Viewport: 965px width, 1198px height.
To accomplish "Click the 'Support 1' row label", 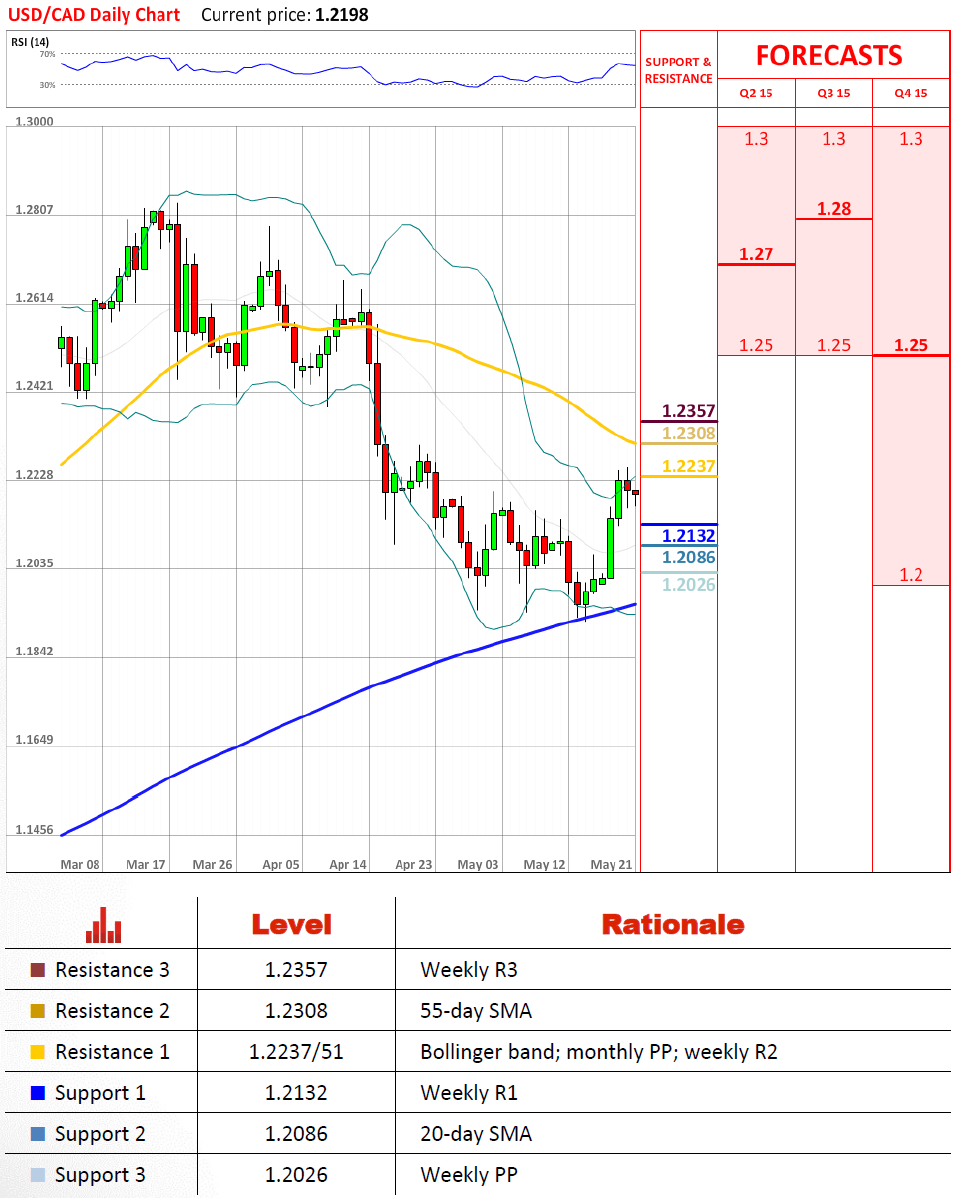I will click(100, 1093).
